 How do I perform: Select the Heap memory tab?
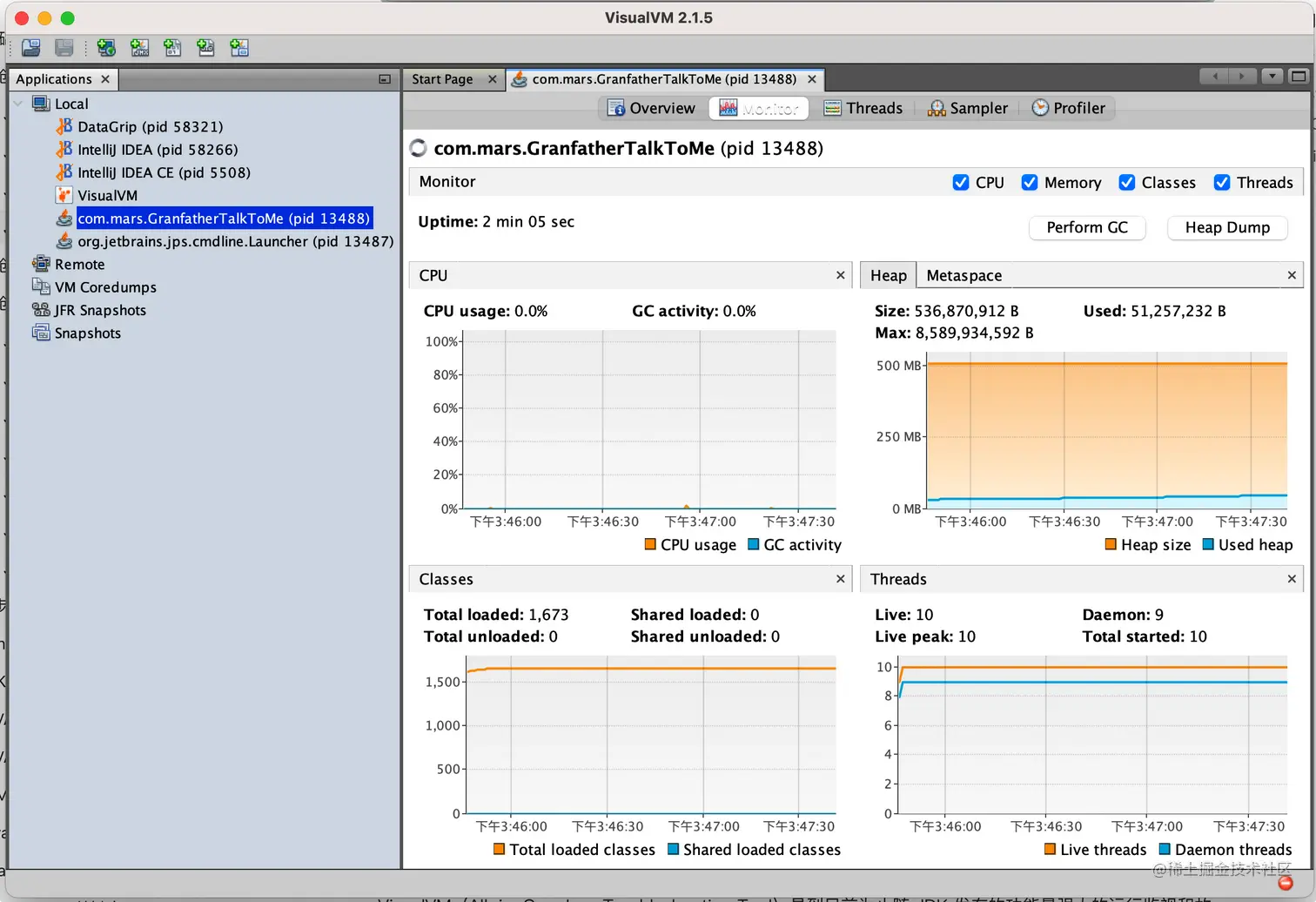click(888, 275)
